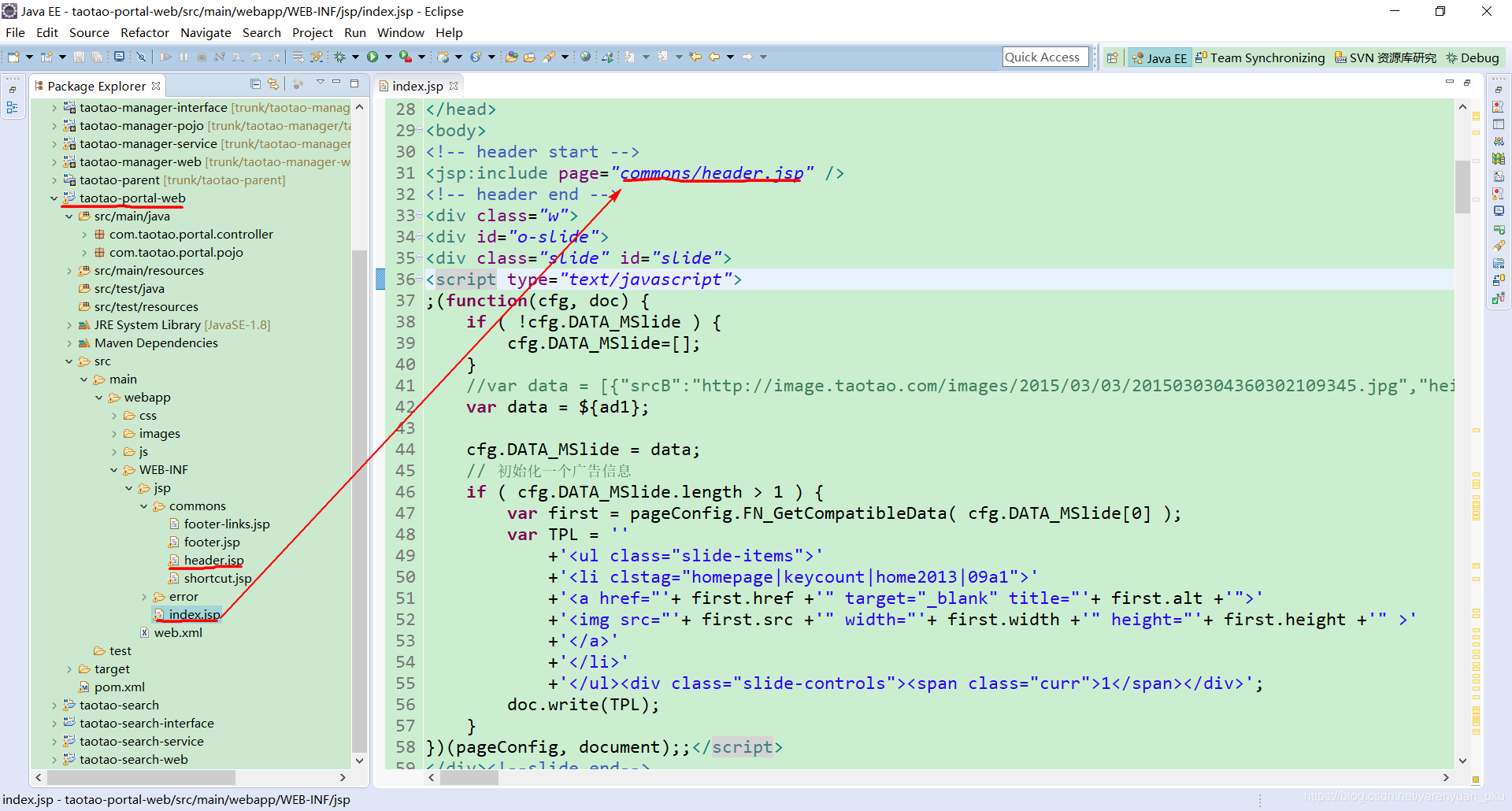Open the Console monitor icon in right trim
The height and width of the screenshot is (811, 1512).
[1499, 211]
